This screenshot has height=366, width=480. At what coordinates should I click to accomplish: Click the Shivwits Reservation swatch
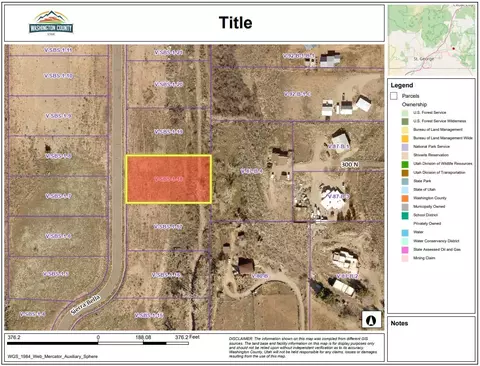point(405,156)
